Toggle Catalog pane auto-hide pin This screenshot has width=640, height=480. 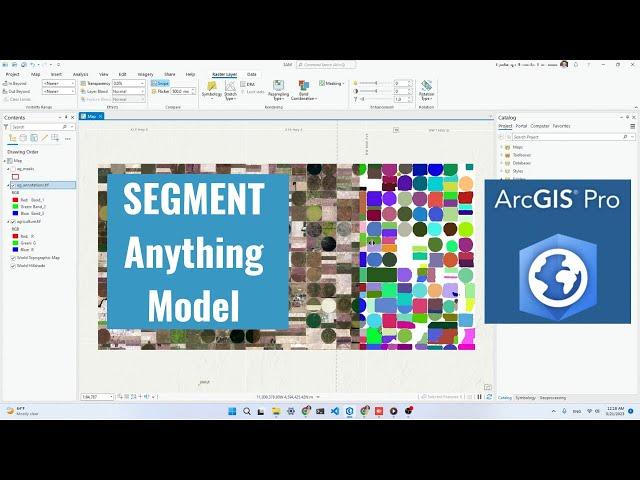(628, 118)
